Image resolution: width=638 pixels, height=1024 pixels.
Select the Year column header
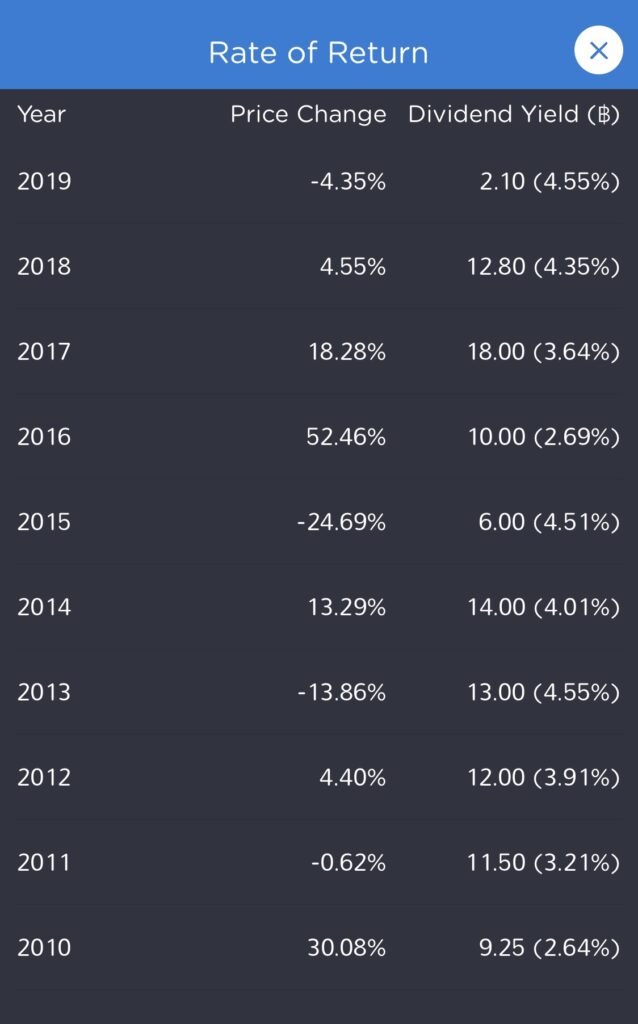(x=41, y=114)
